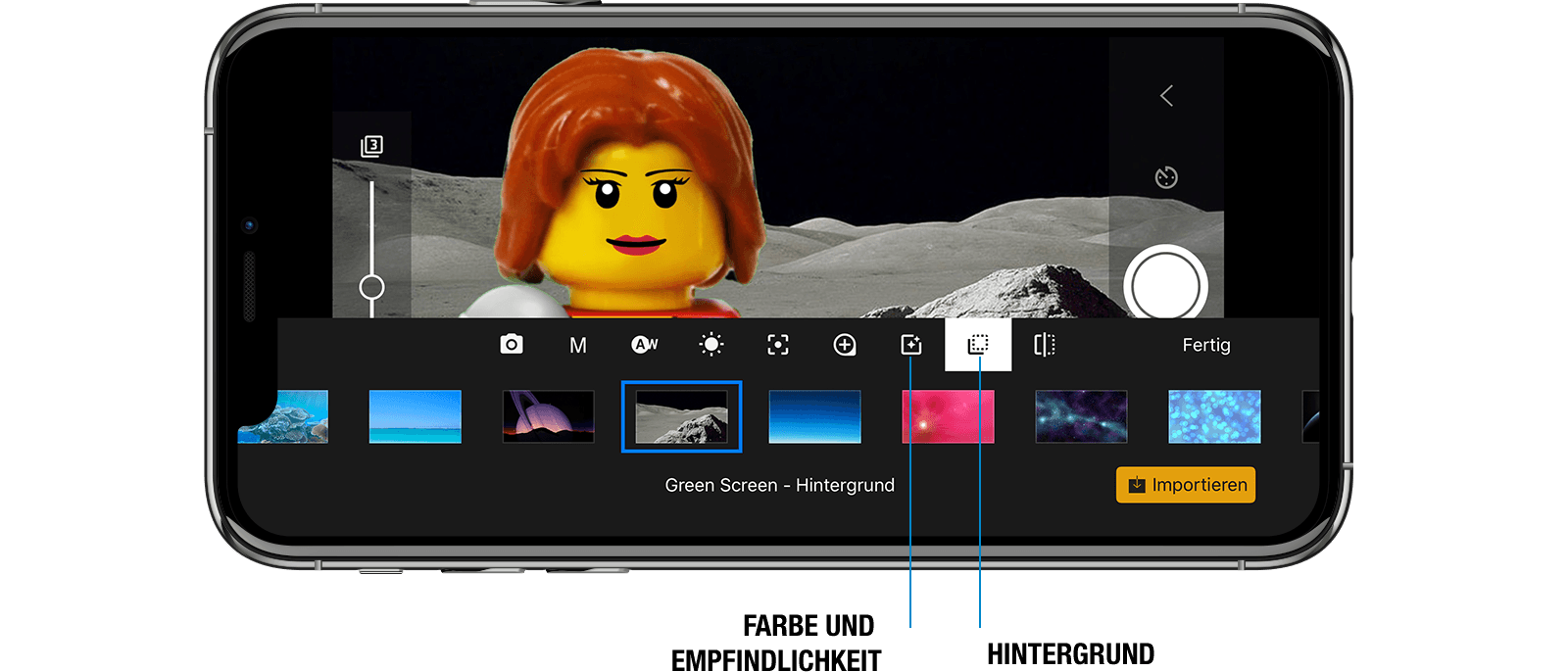
Task: Choose the dark starry nebula background
Action: click(x=1082, y=416)
